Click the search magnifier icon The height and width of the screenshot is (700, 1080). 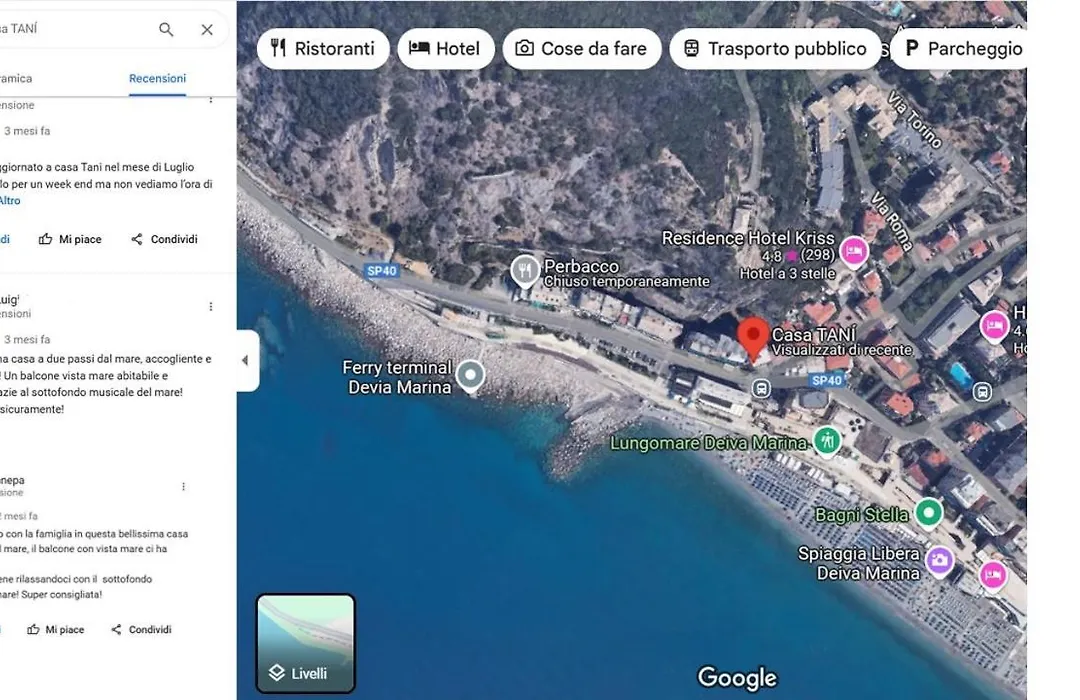pos(166,30)
